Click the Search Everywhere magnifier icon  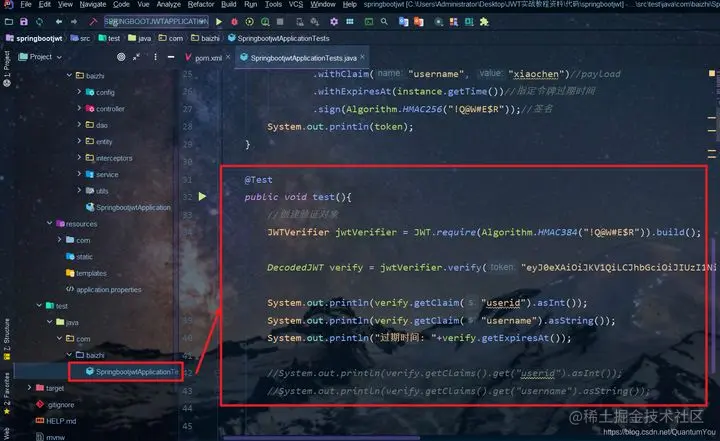[384, 22]
